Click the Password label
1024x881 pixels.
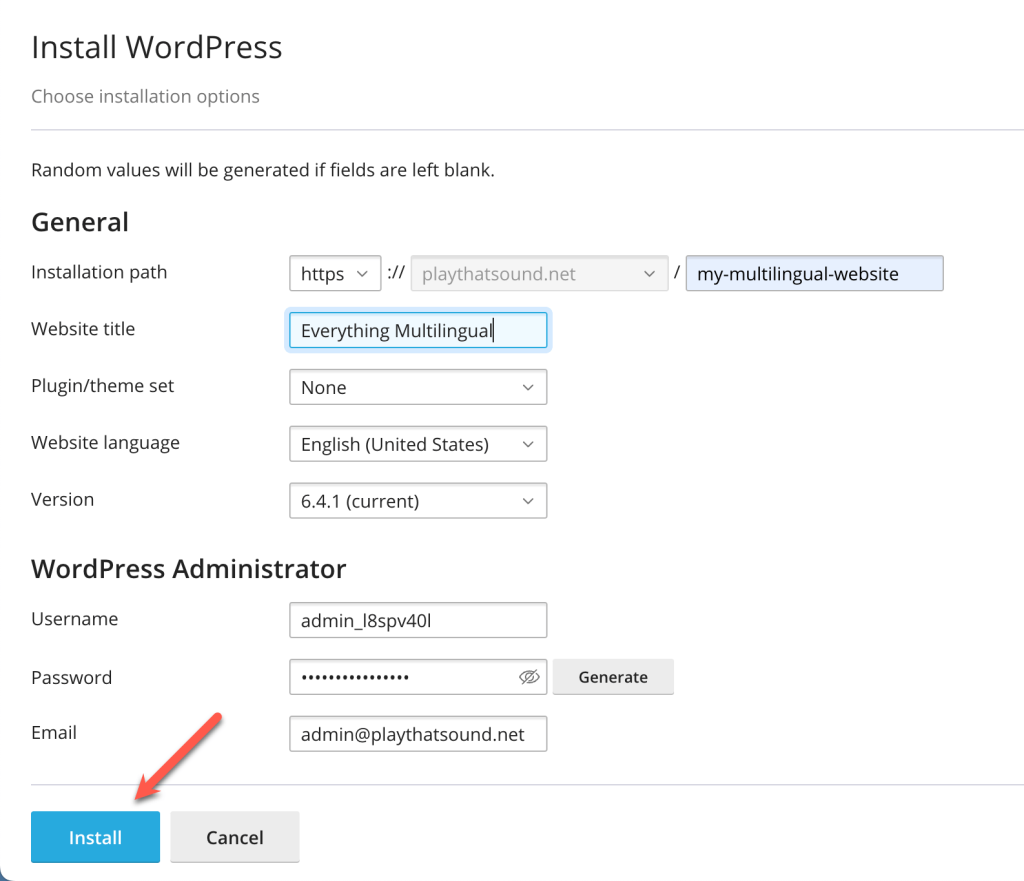point(72,677)
